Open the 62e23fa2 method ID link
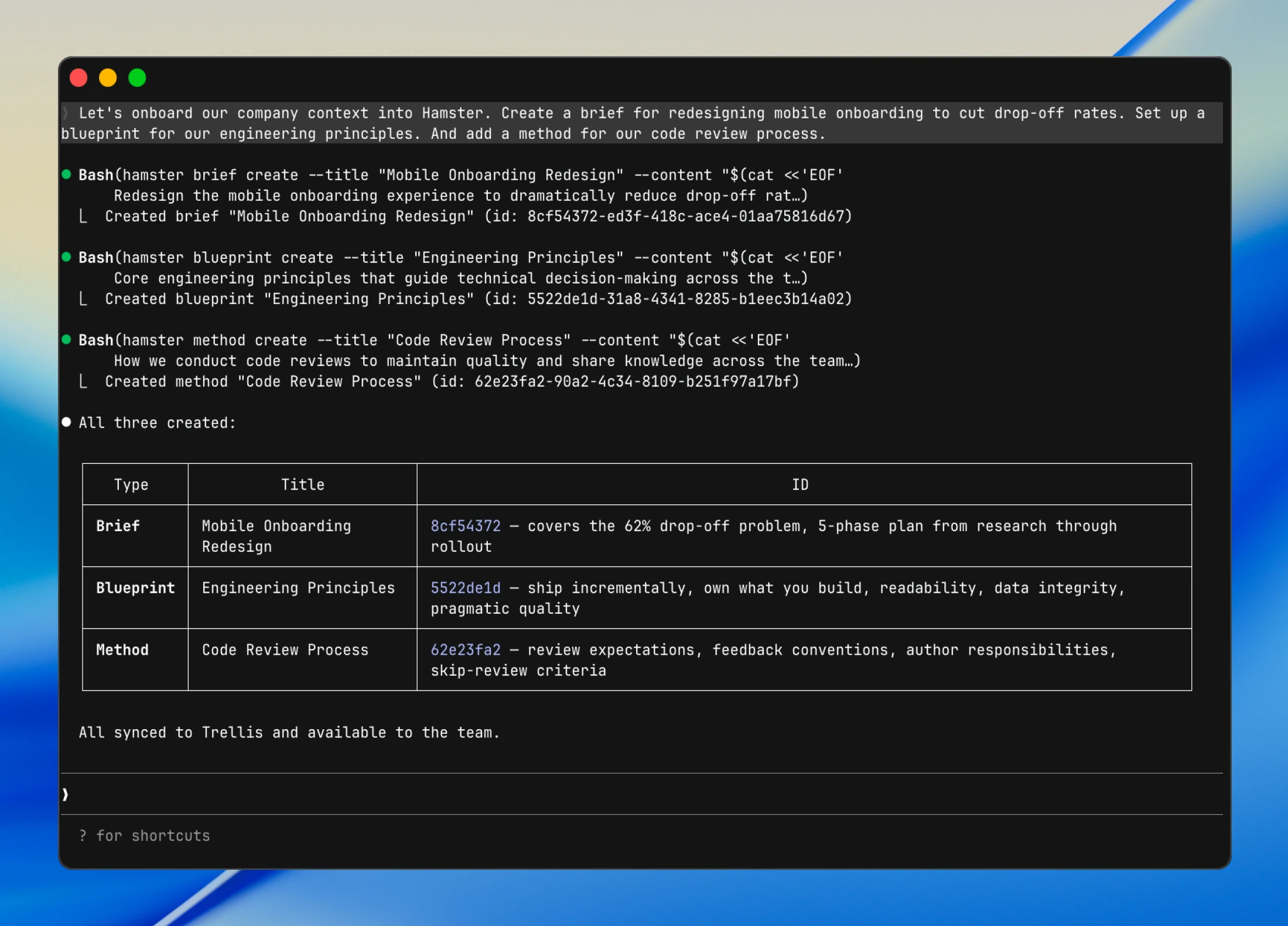The image size is (1288, 926). point(465,650)
